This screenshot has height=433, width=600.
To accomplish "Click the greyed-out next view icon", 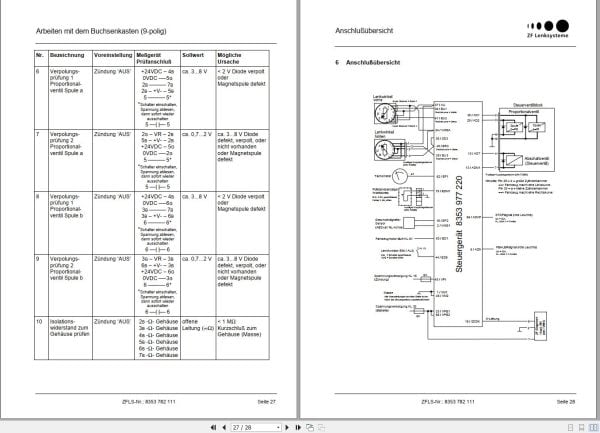I will [x=321, y=427].
